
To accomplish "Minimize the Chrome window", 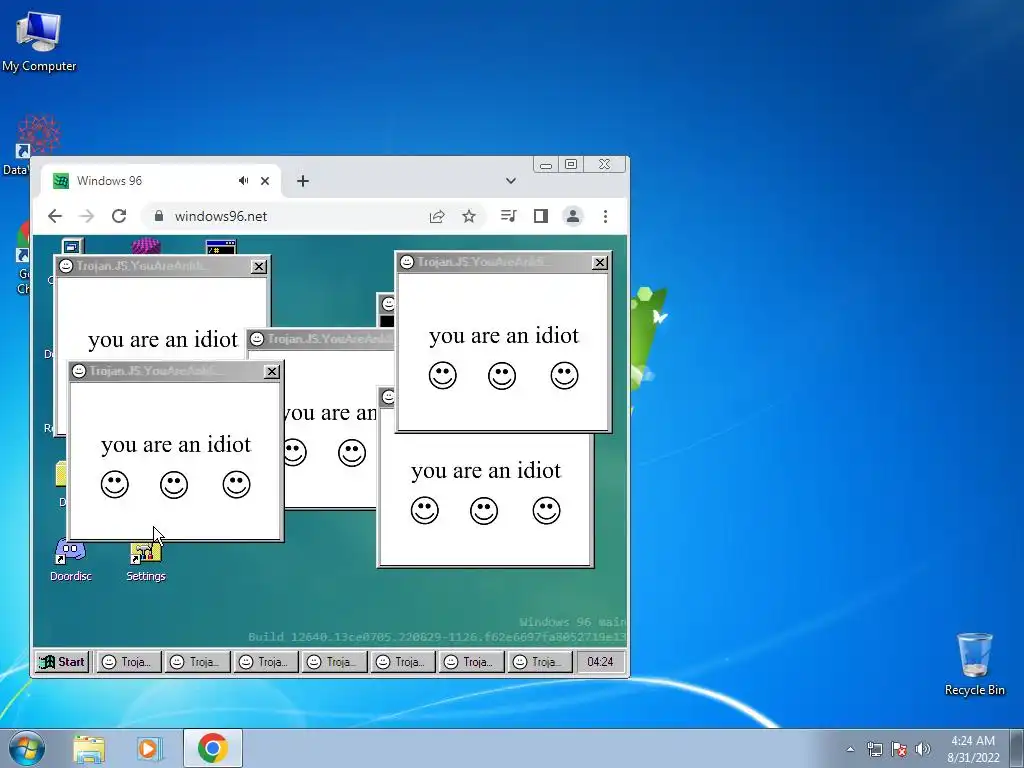I will click(x=546, y=165).
